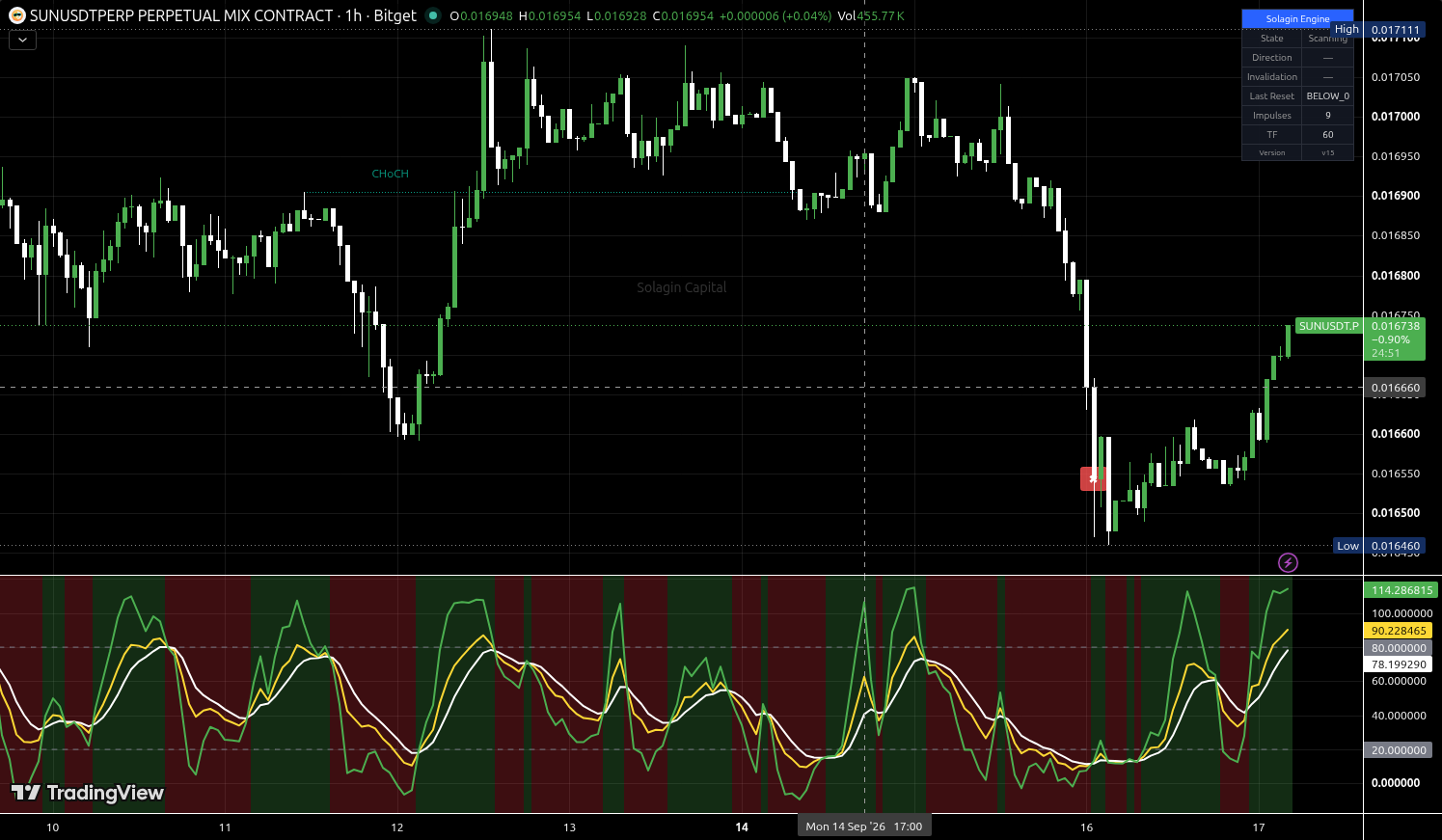This screenshot has width=1442, height=840.
Task: Click the State label cell
Action: (1271, 38)
